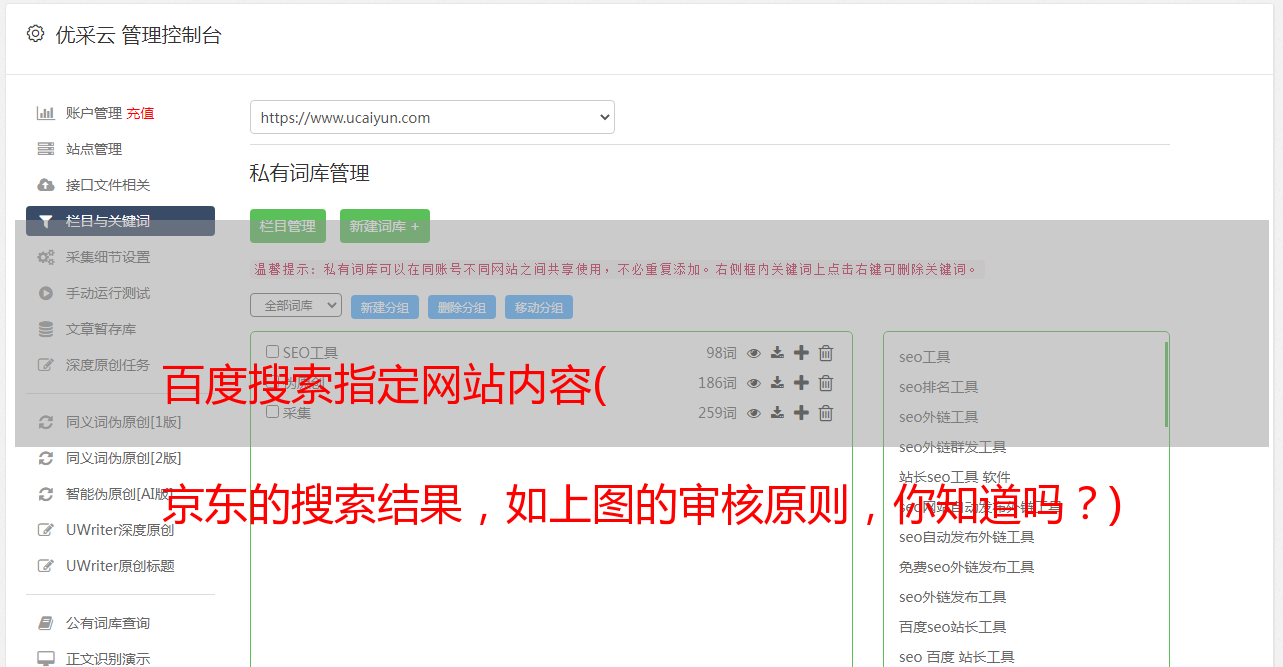Viewport: 1283px width, 667px height.
Task: Select keyword seo排名工具
Action: pyautogui.click(x=939, y=387)
